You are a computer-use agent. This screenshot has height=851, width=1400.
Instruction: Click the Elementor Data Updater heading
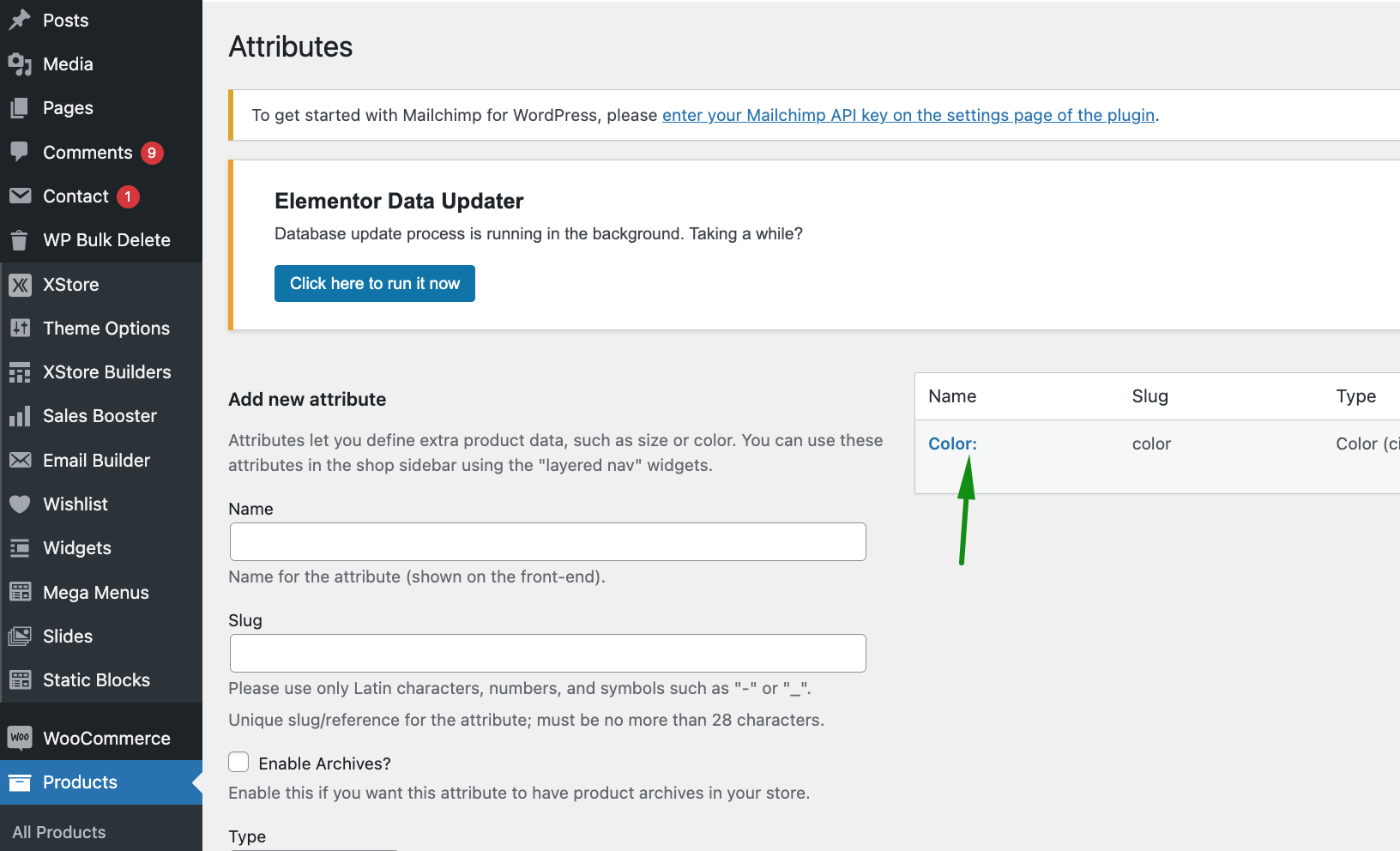[x=399, y=201]
